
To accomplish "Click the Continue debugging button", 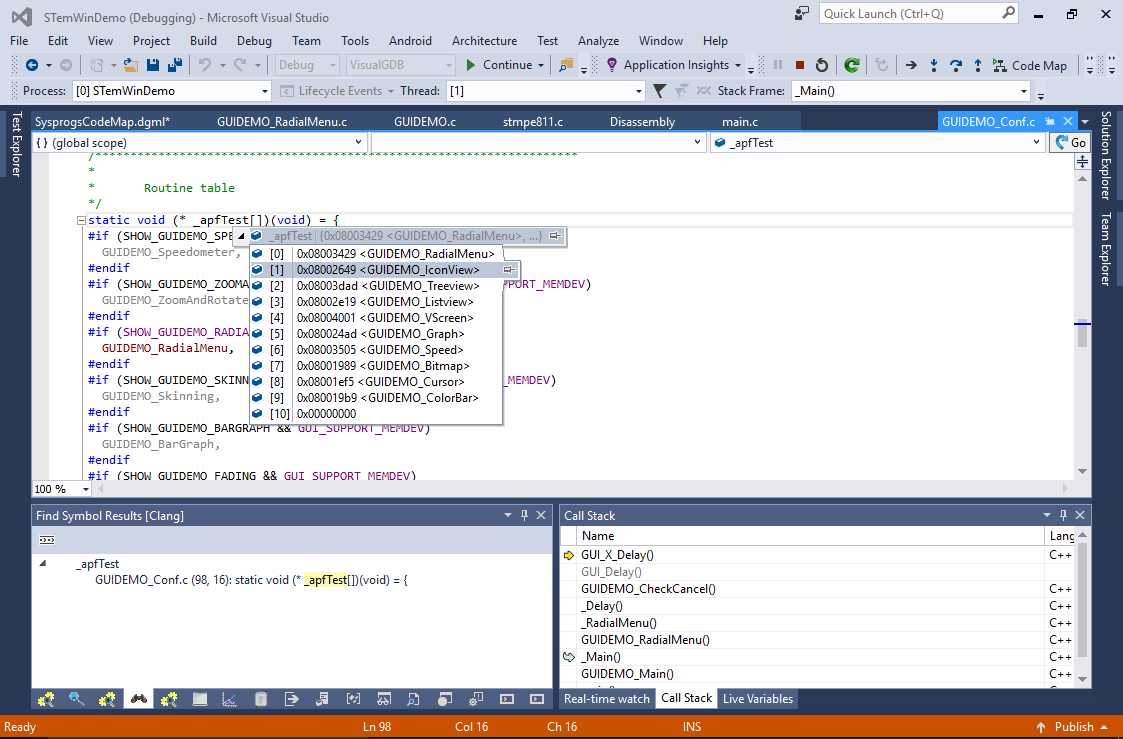I will click(x=499, y=65).
